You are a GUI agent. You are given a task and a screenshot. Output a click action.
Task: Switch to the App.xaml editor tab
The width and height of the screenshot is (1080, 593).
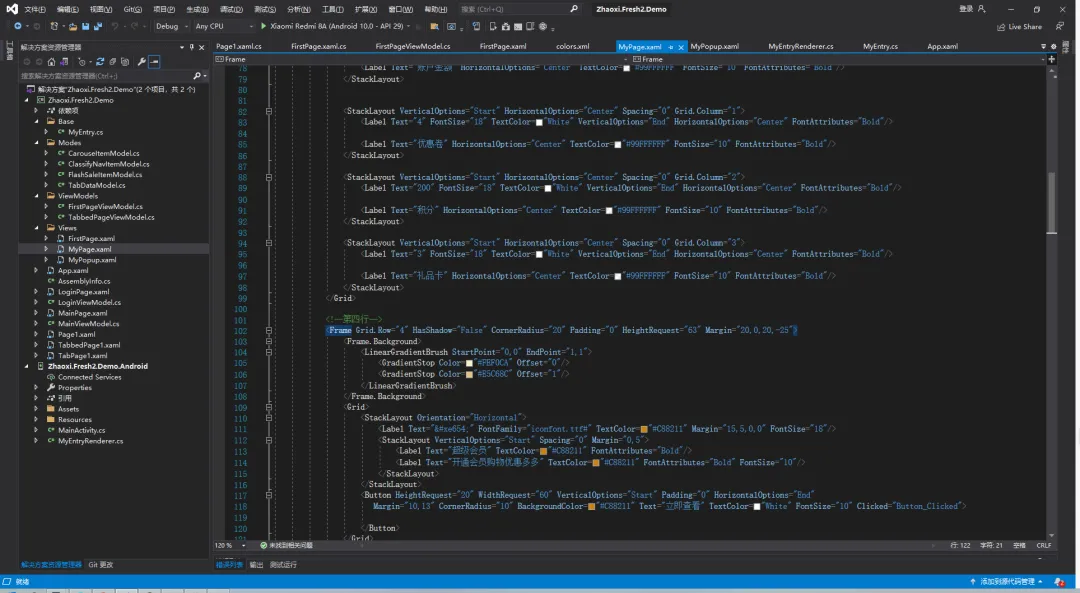(942, 46)
